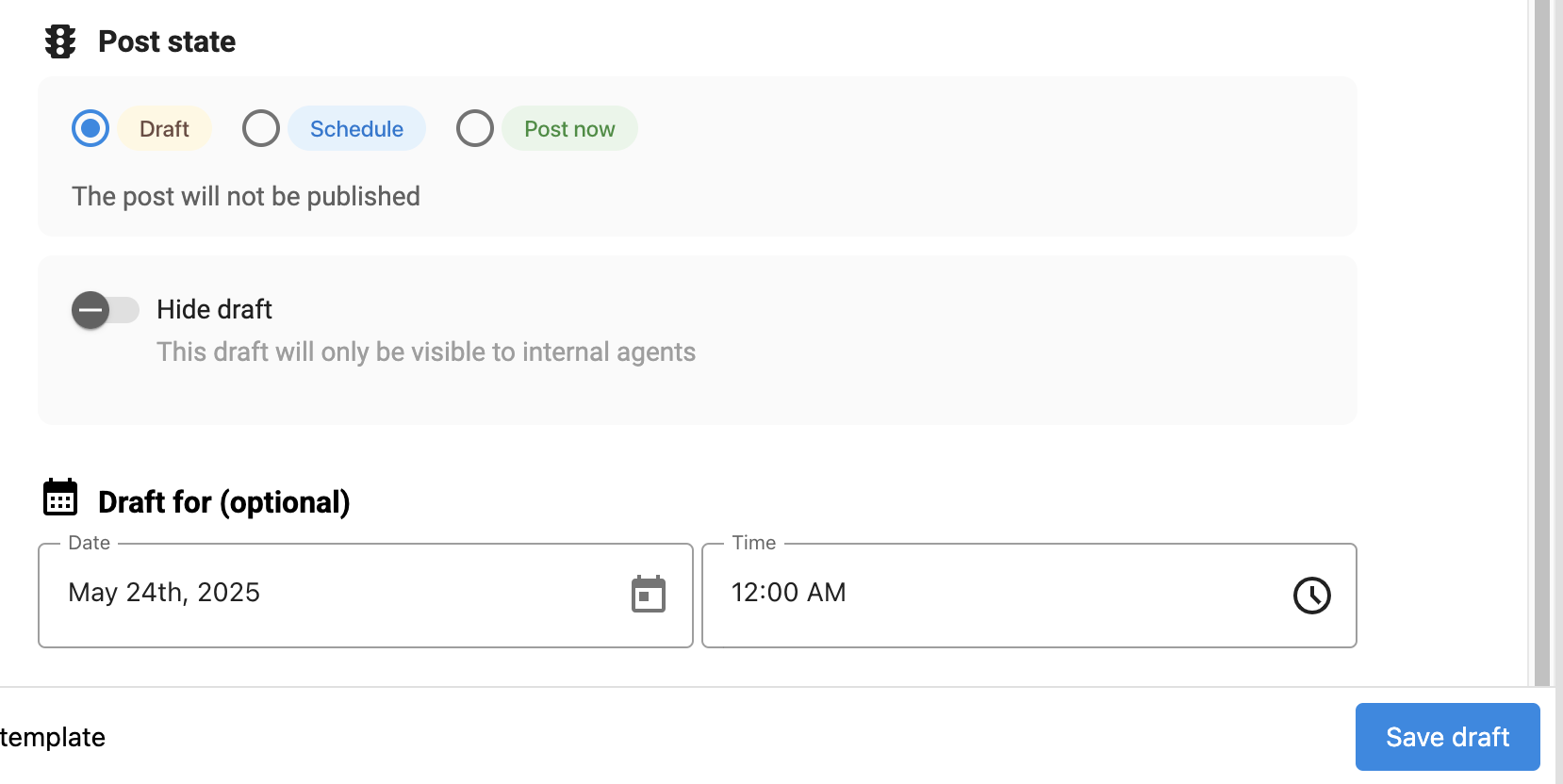Click the Draft for (optional) heading
This screenshot has width=1563, height=784.
(x=223, y=502)
